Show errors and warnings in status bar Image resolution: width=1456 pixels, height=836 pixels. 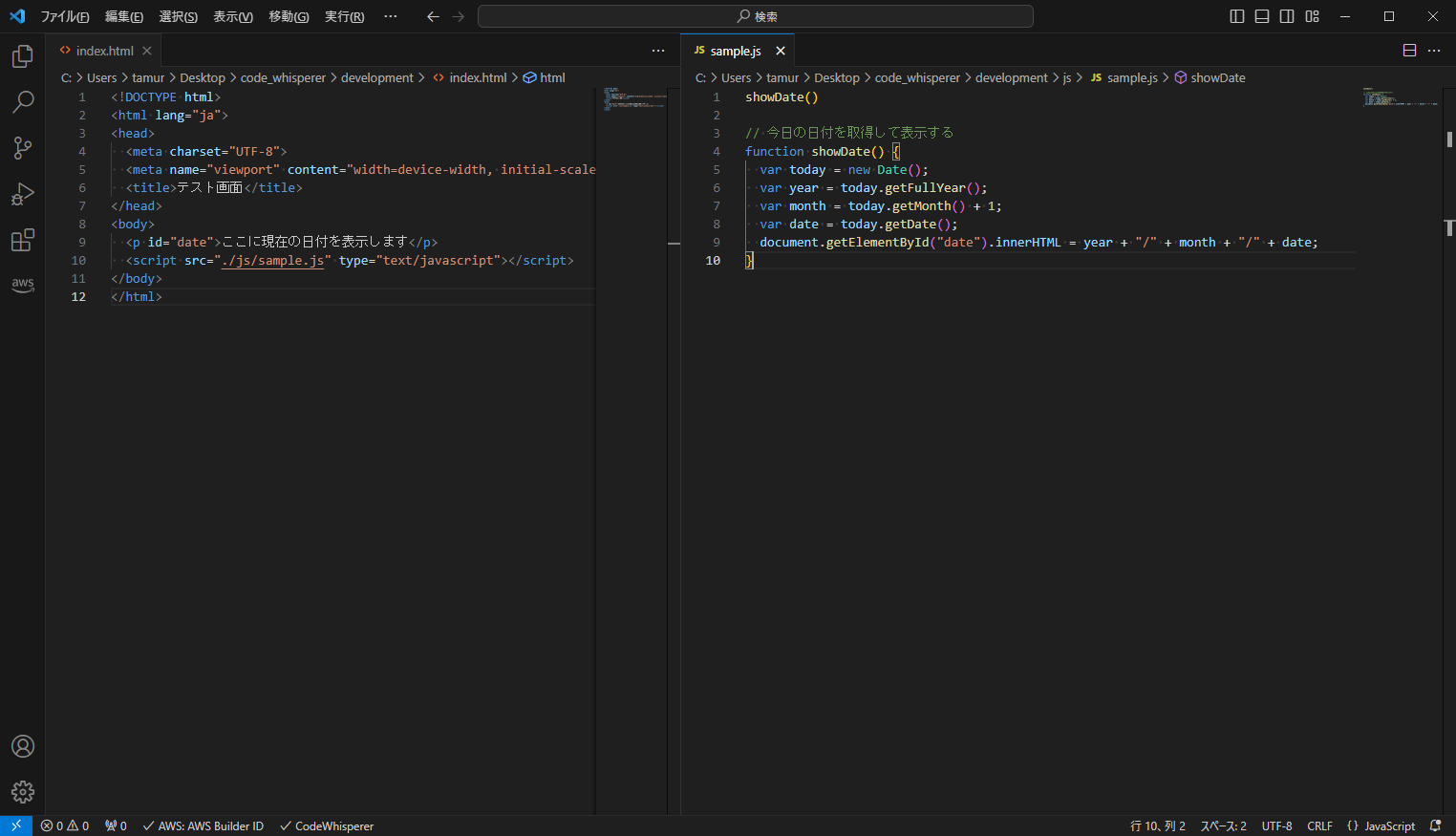[x=65, y=825]
